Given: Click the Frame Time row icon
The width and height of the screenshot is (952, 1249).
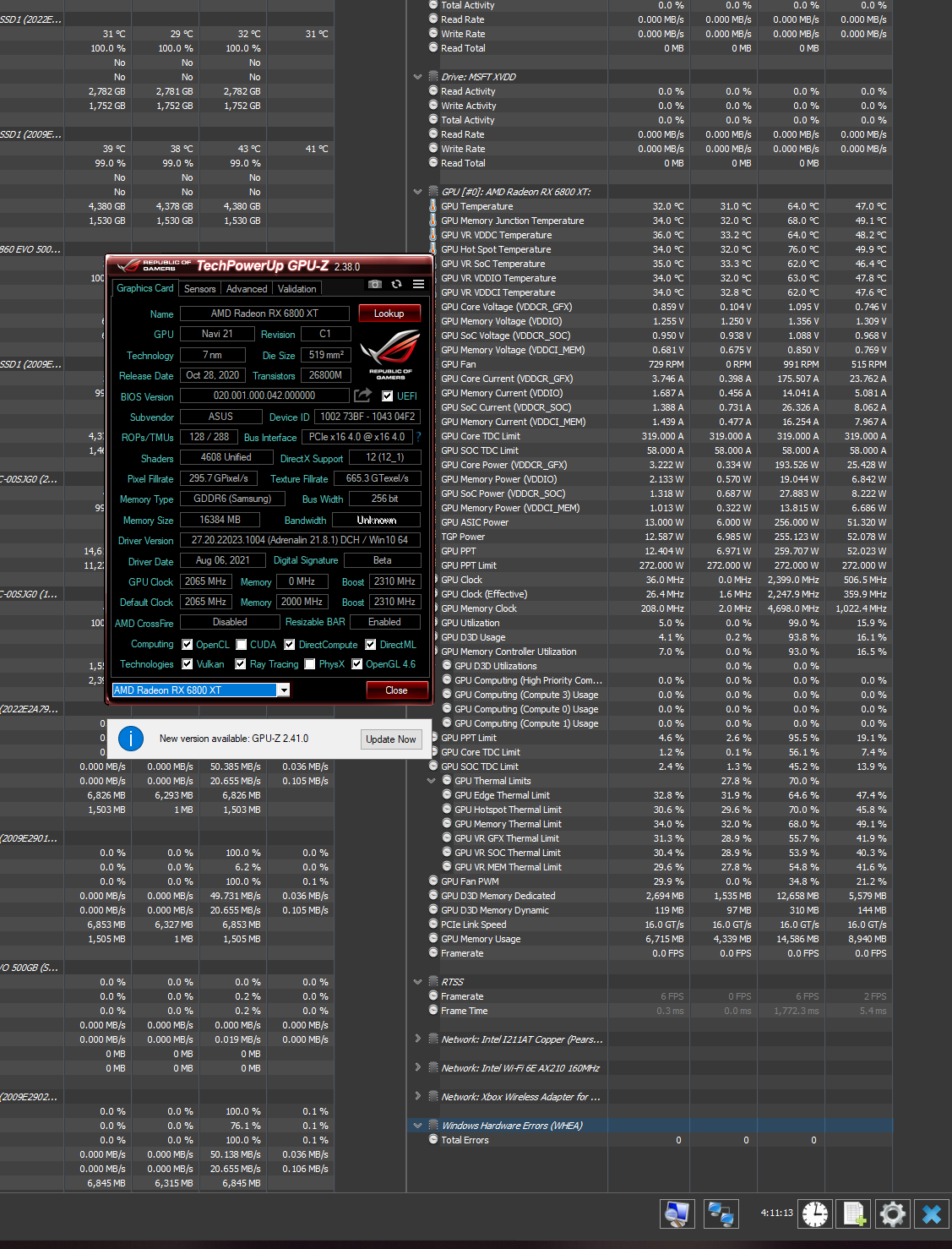Looking at the screenshot, I should pos(432,1011).
